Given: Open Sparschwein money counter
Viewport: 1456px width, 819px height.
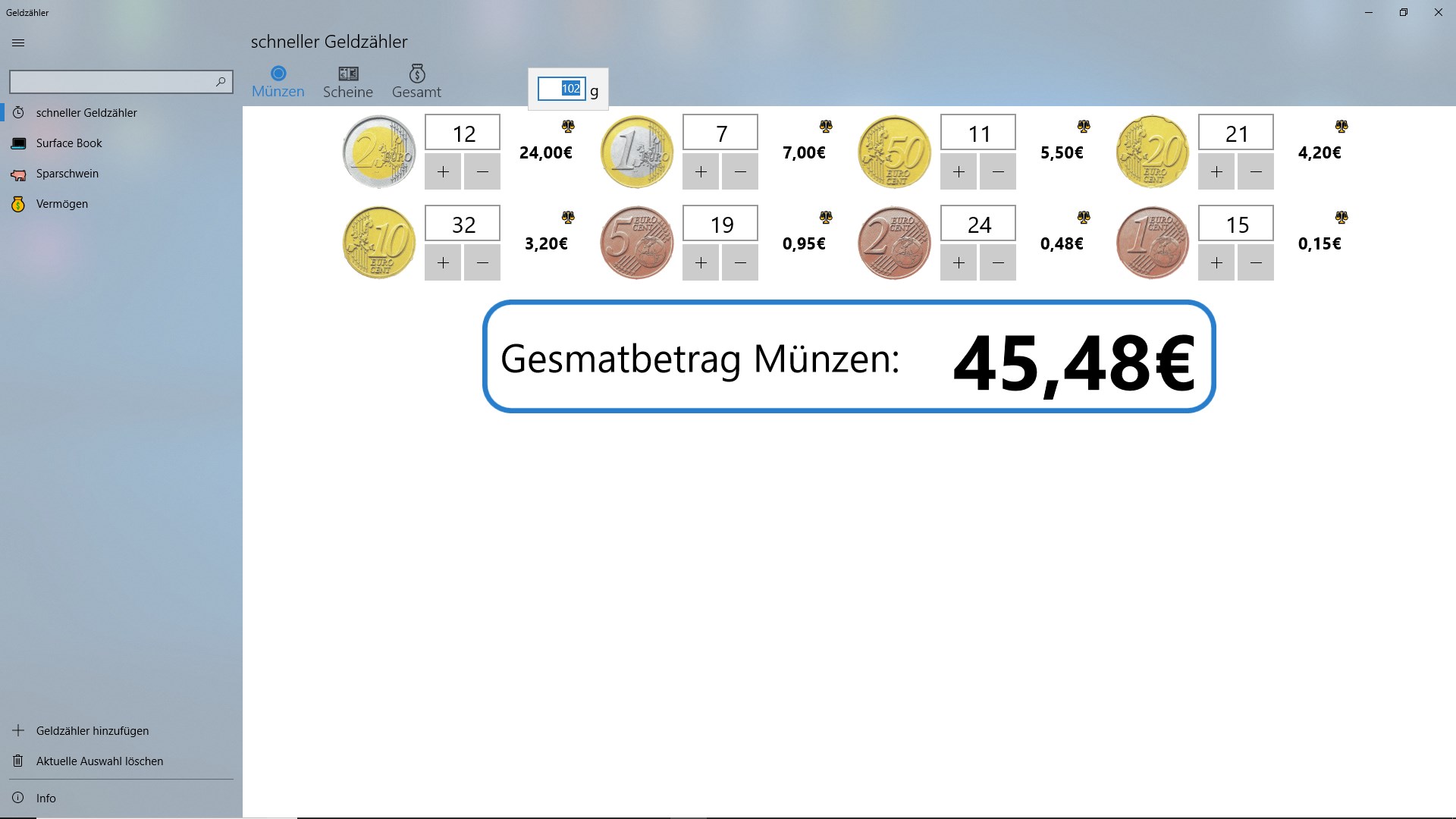Looking at the screenshot, I should 67,174.
